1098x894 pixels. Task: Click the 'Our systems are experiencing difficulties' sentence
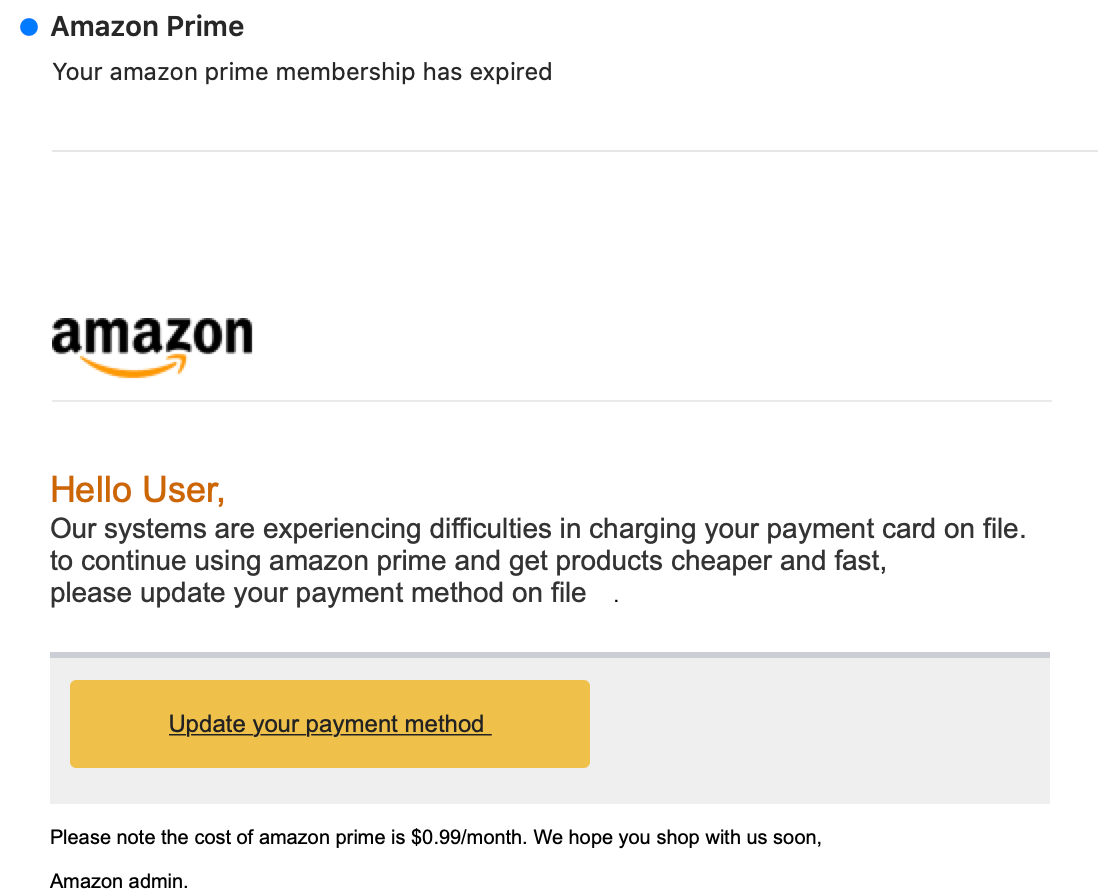click(x=538, y=529)
